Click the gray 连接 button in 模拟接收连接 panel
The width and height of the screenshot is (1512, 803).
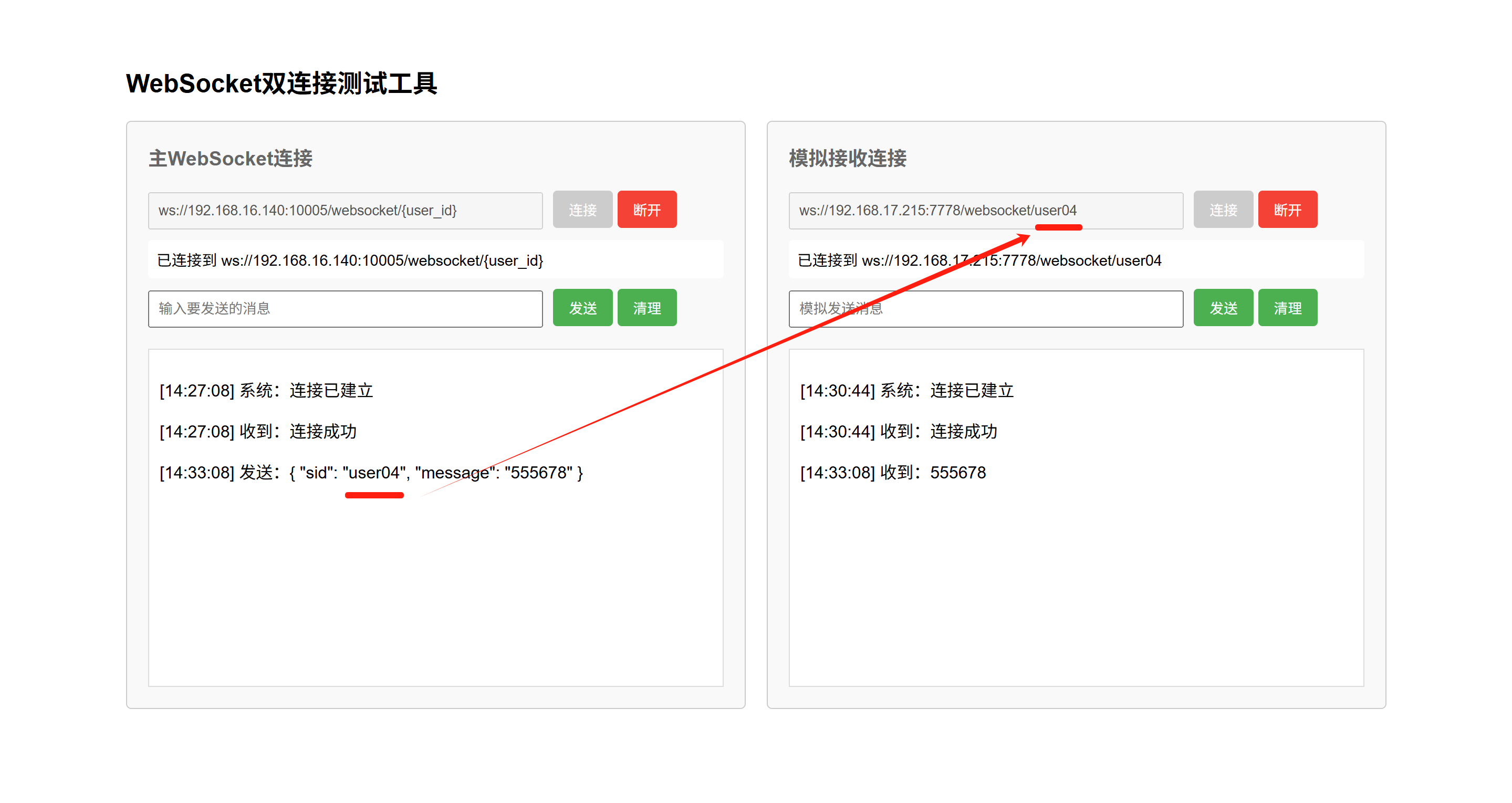click(1223, 210)
